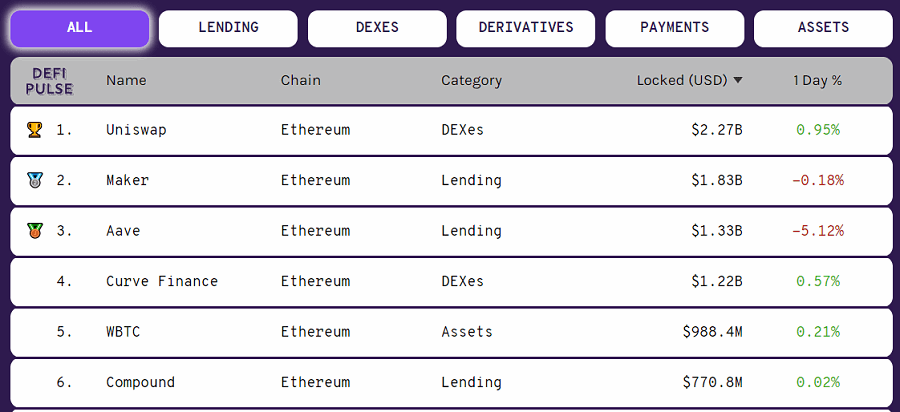Click the Category column header

click(471, 81)
